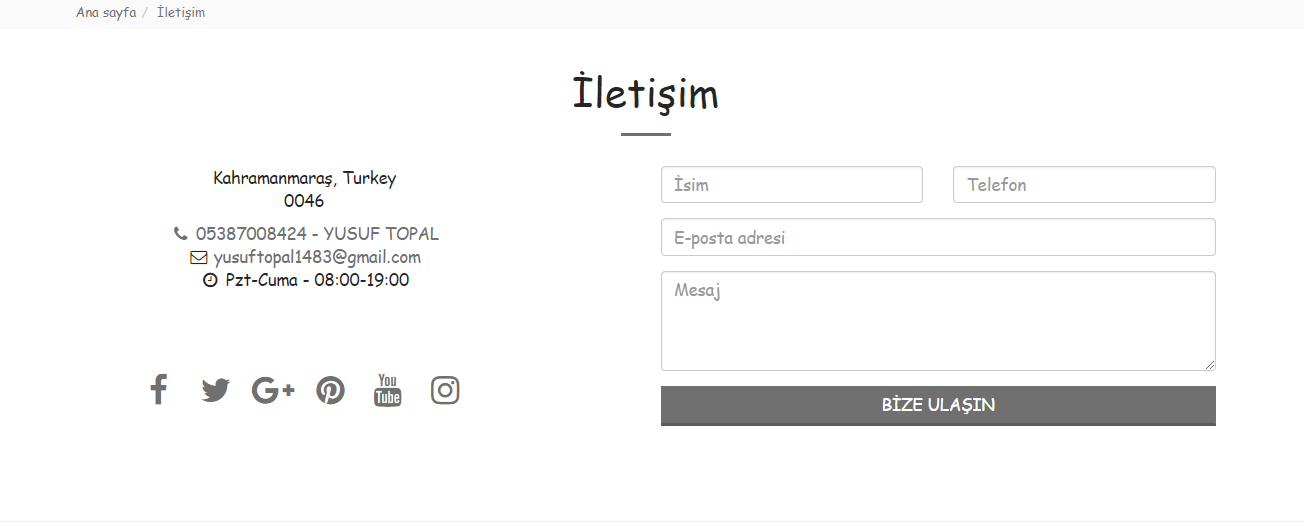Visit the Google Plus icon link

273,390
